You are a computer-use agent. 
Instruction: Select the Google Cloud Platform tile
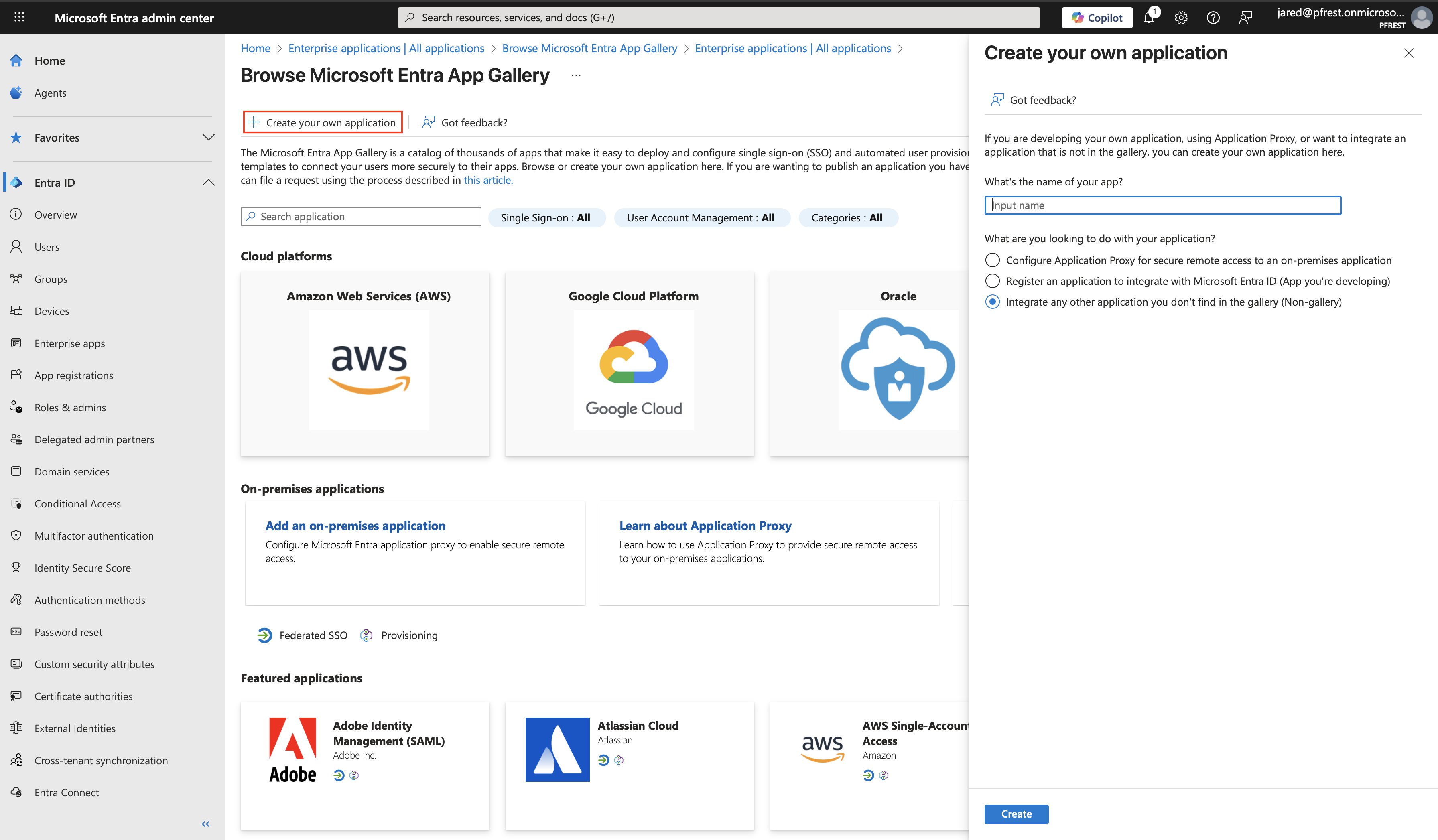630,363
